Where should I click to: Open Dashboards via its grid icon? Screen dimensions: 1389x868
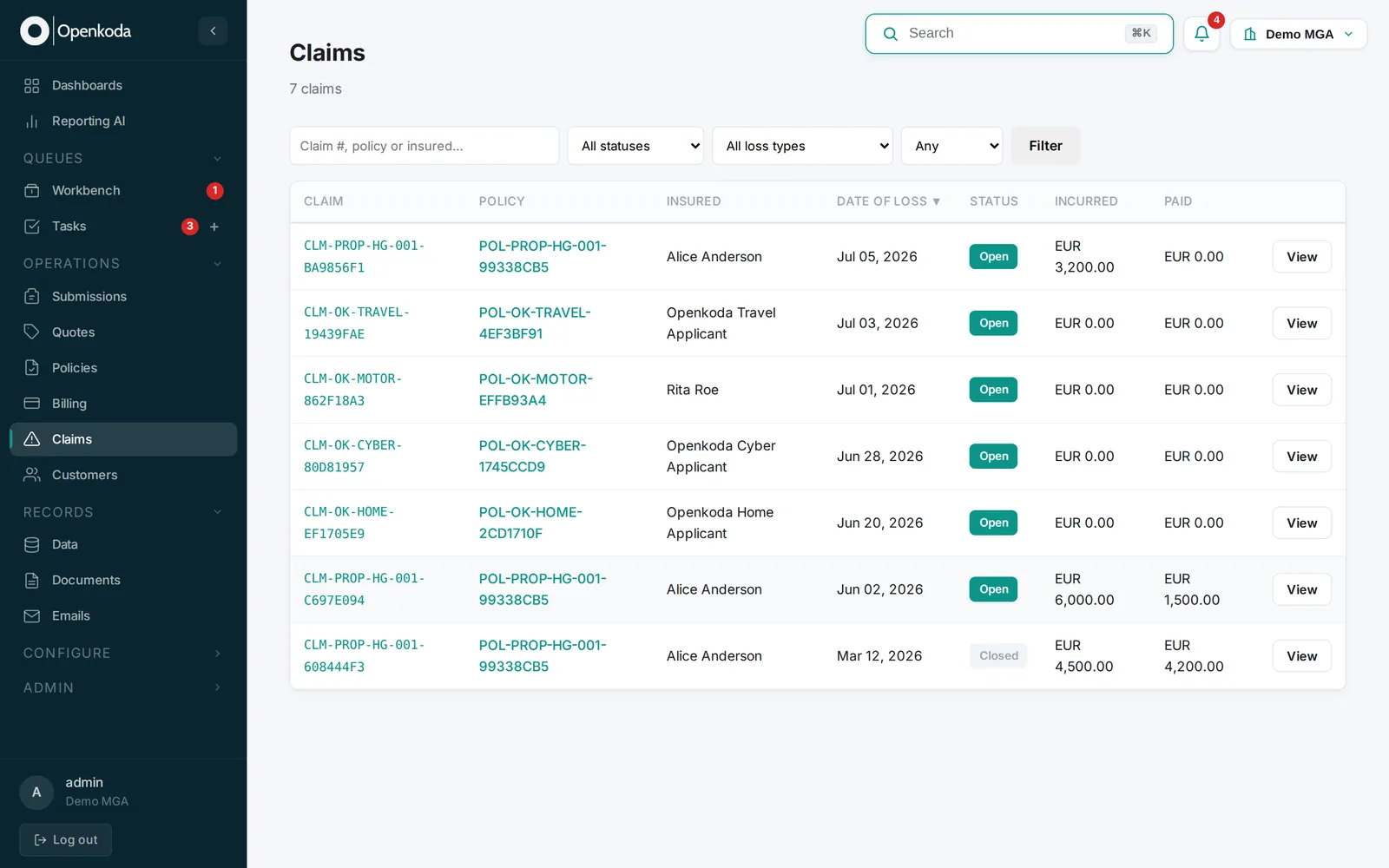pos(32,85)
